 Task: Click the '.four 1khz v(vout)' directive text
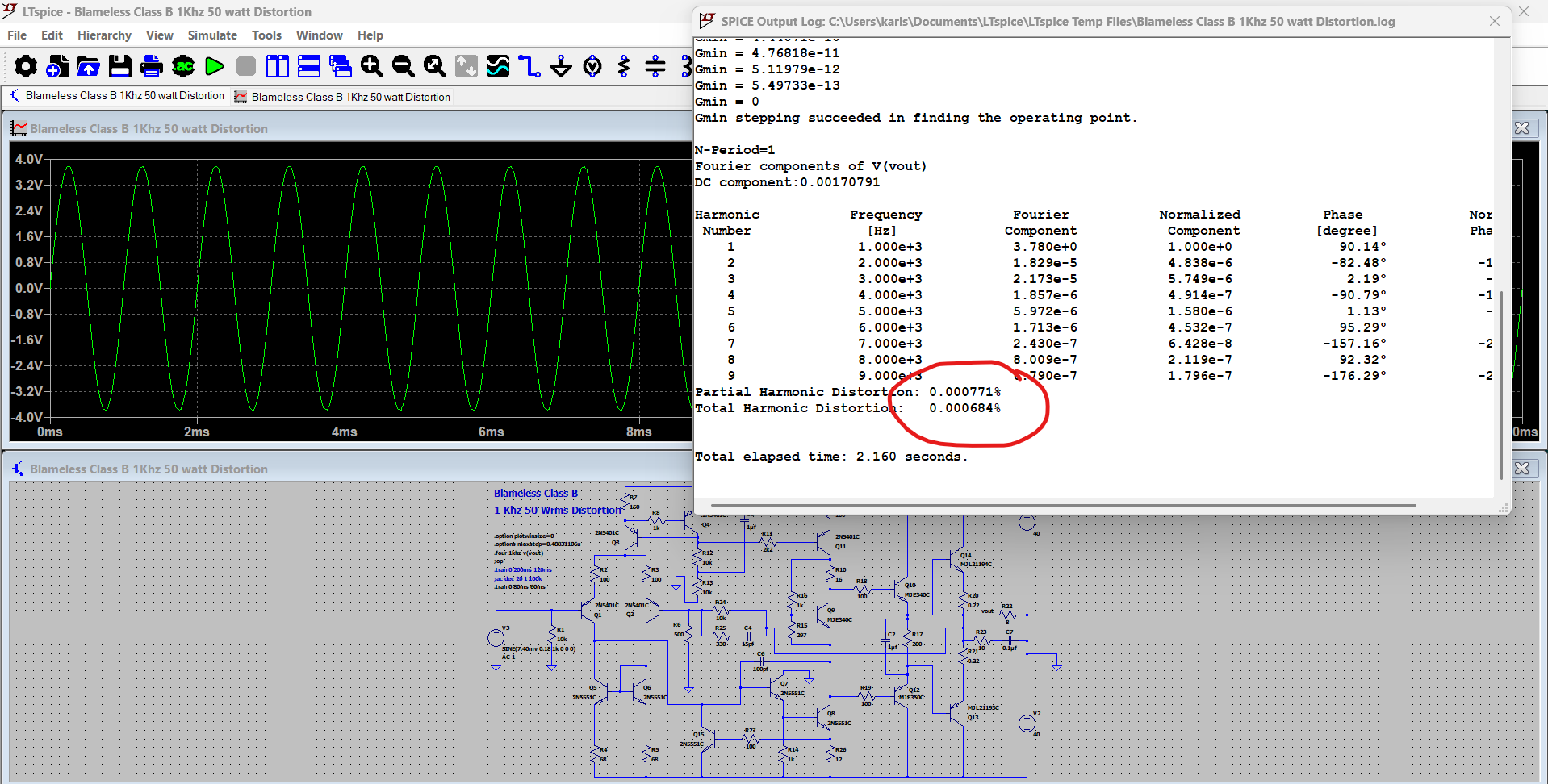519,553
